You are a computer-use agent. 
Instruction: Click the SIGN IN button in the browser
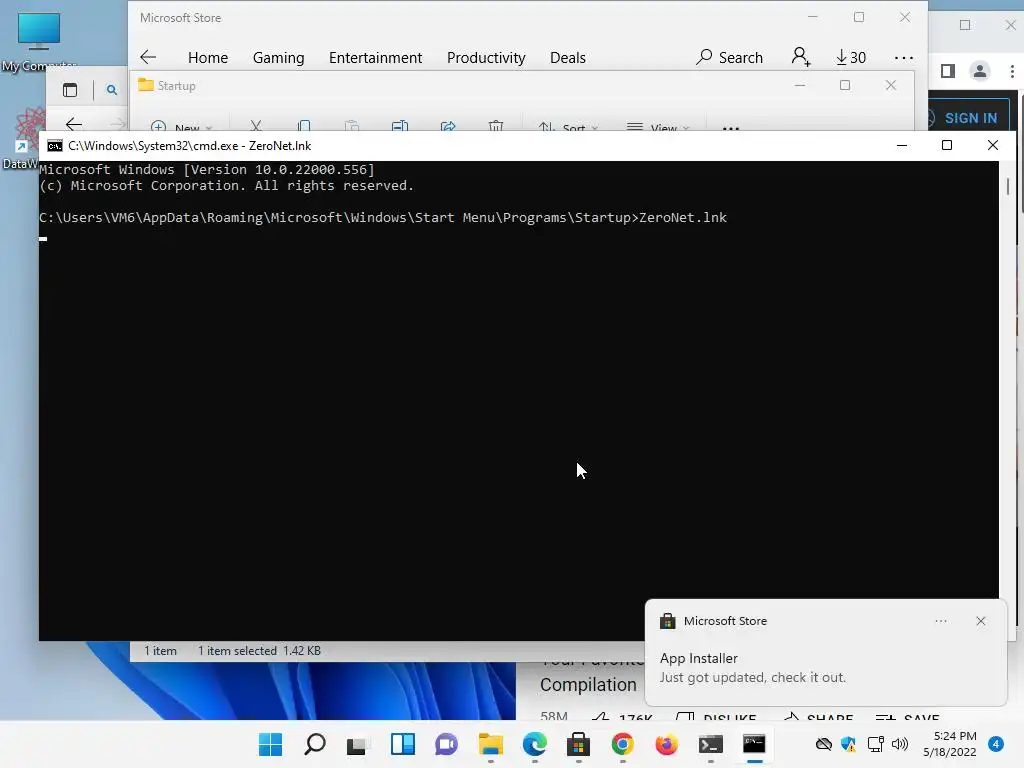coord(971,118)
